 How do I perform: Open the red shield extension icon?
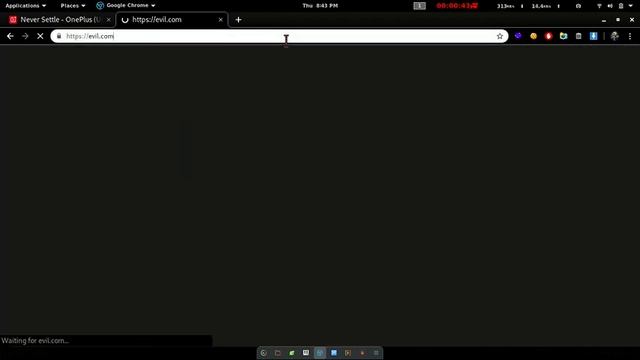tap(549, 36)
